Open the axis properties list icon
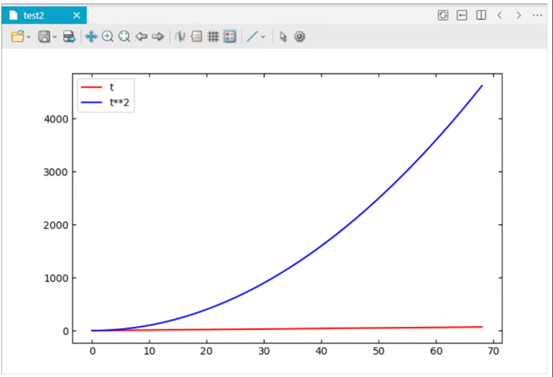The image size is (553, 377). point(196,36)
